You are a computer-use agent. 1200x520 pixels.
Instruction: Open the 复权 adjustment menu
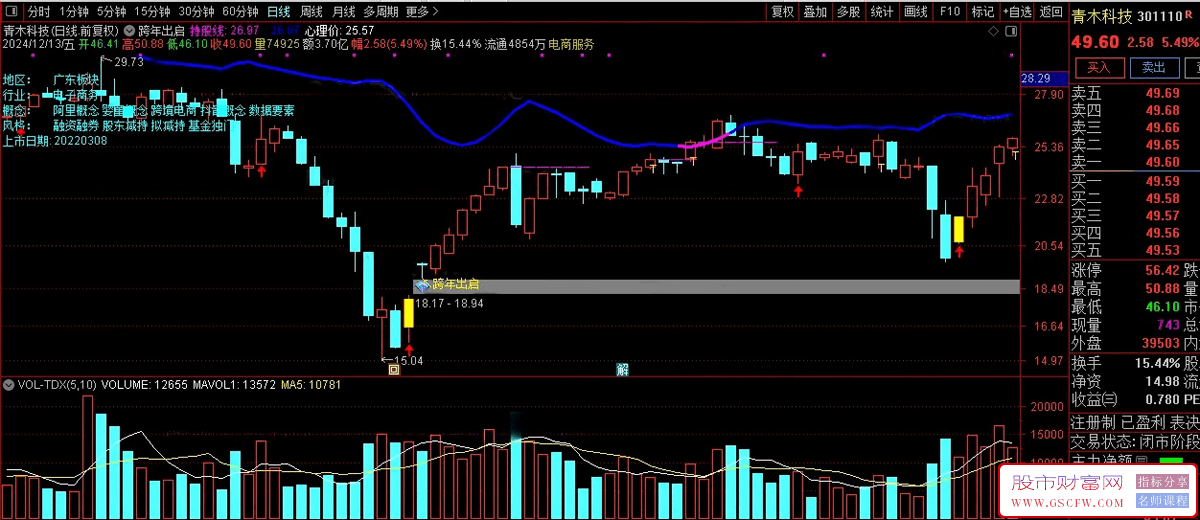[x=782, y=12]
